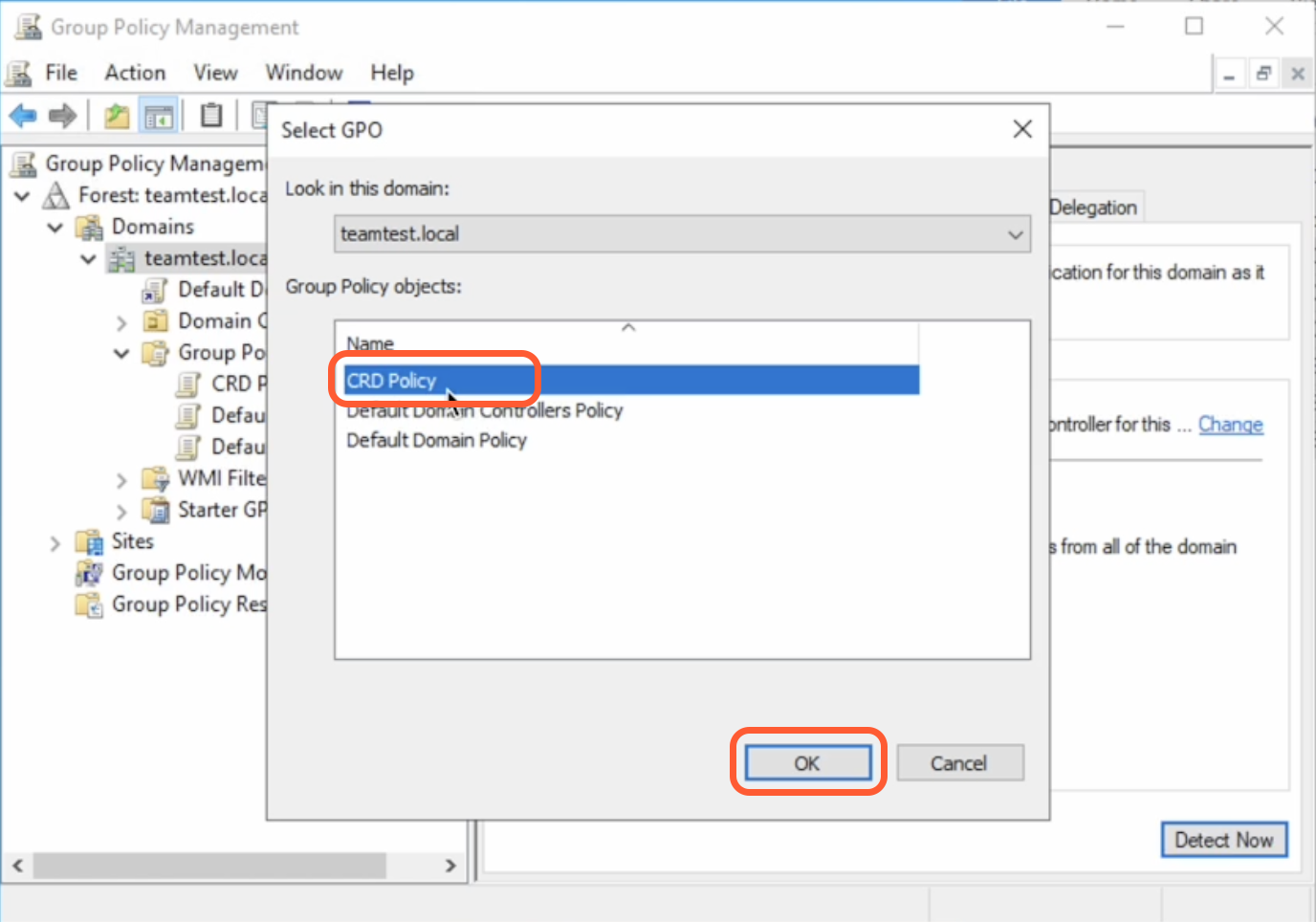Click OK to confirm GPO selection
Image resolution: width=1316 pixels, height=922 pixels.
coord(807,763)
